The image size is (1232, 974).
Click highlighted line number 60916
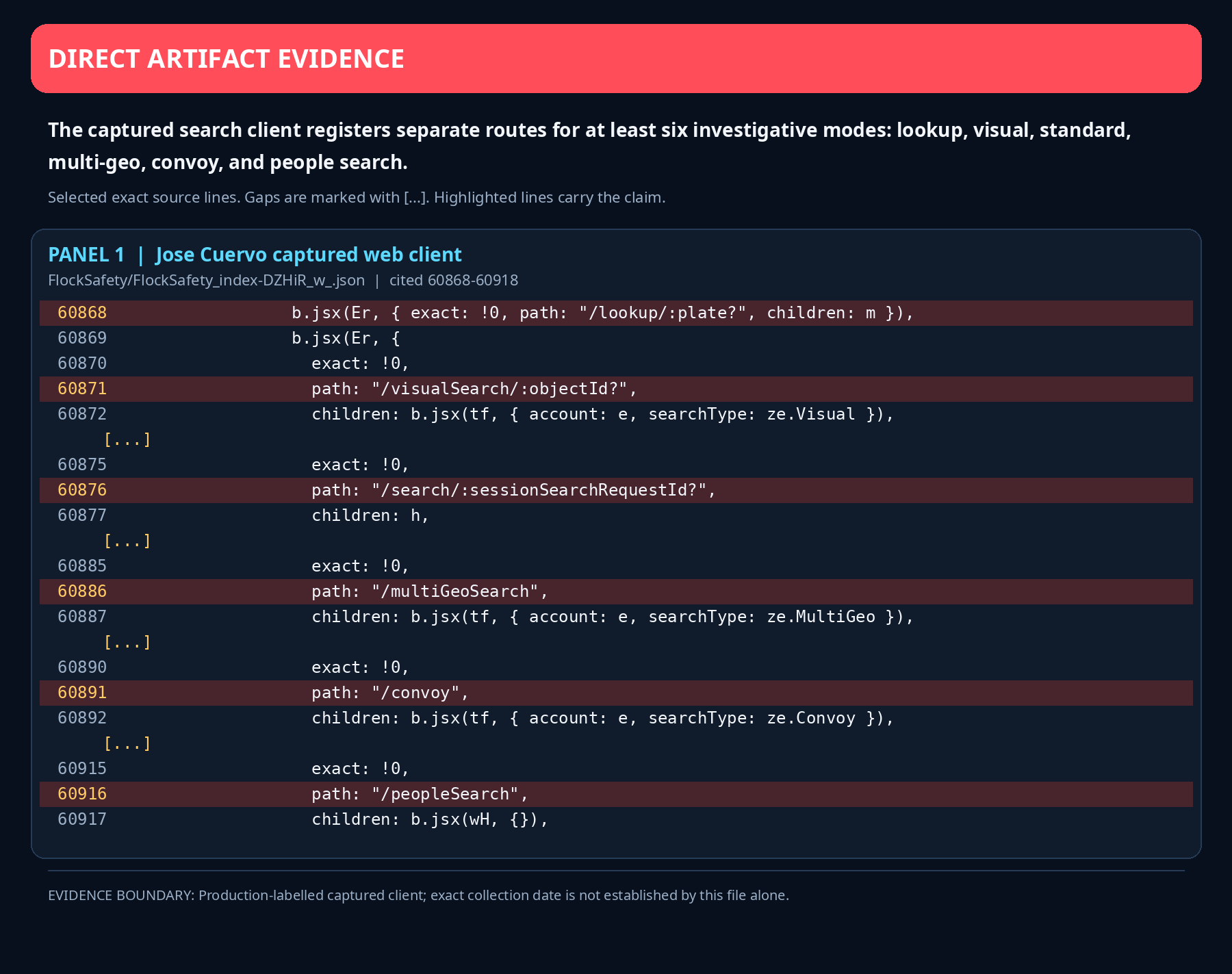(82, 794)
